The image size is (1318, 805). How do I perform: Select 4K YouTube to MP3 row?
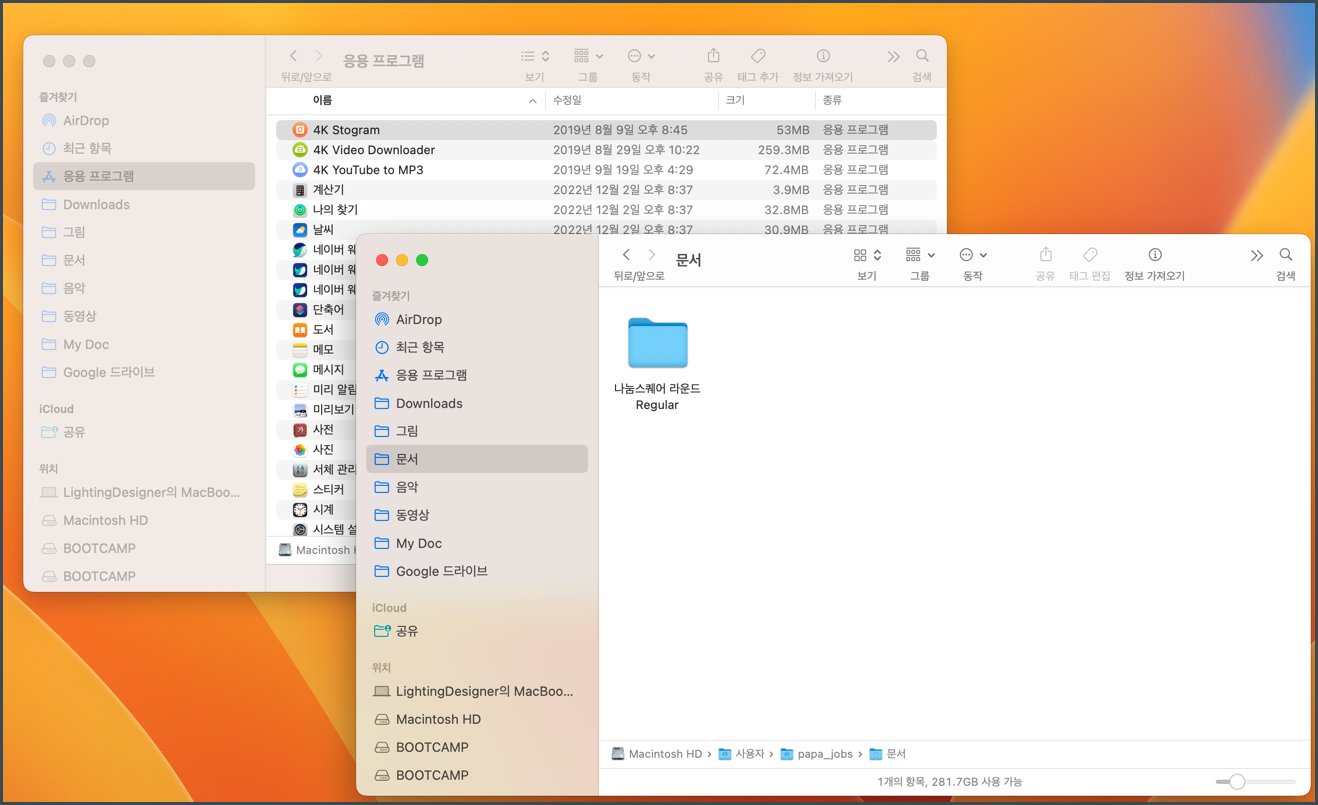[606, 170]
